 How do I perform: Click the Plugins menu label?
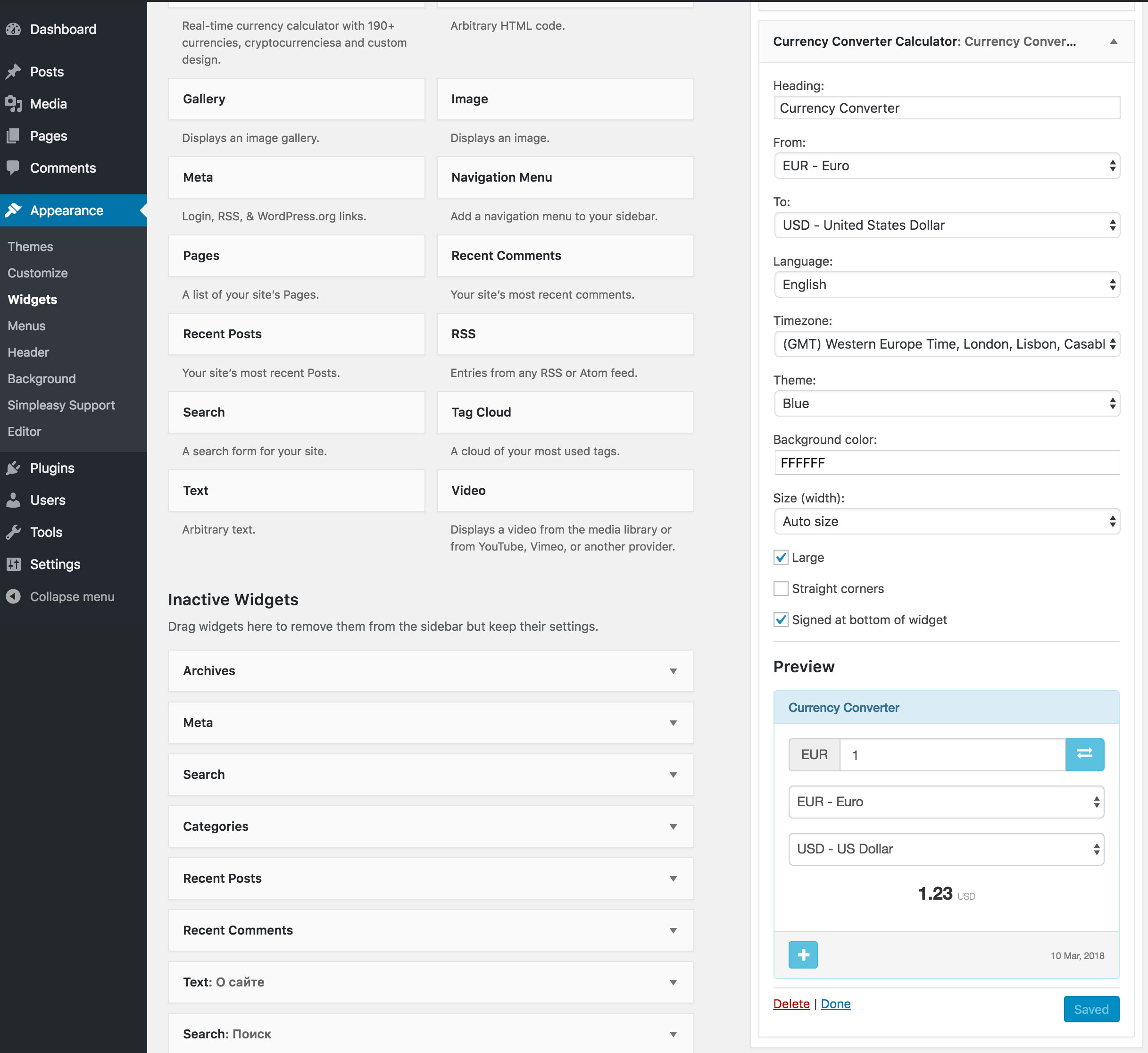52,468
